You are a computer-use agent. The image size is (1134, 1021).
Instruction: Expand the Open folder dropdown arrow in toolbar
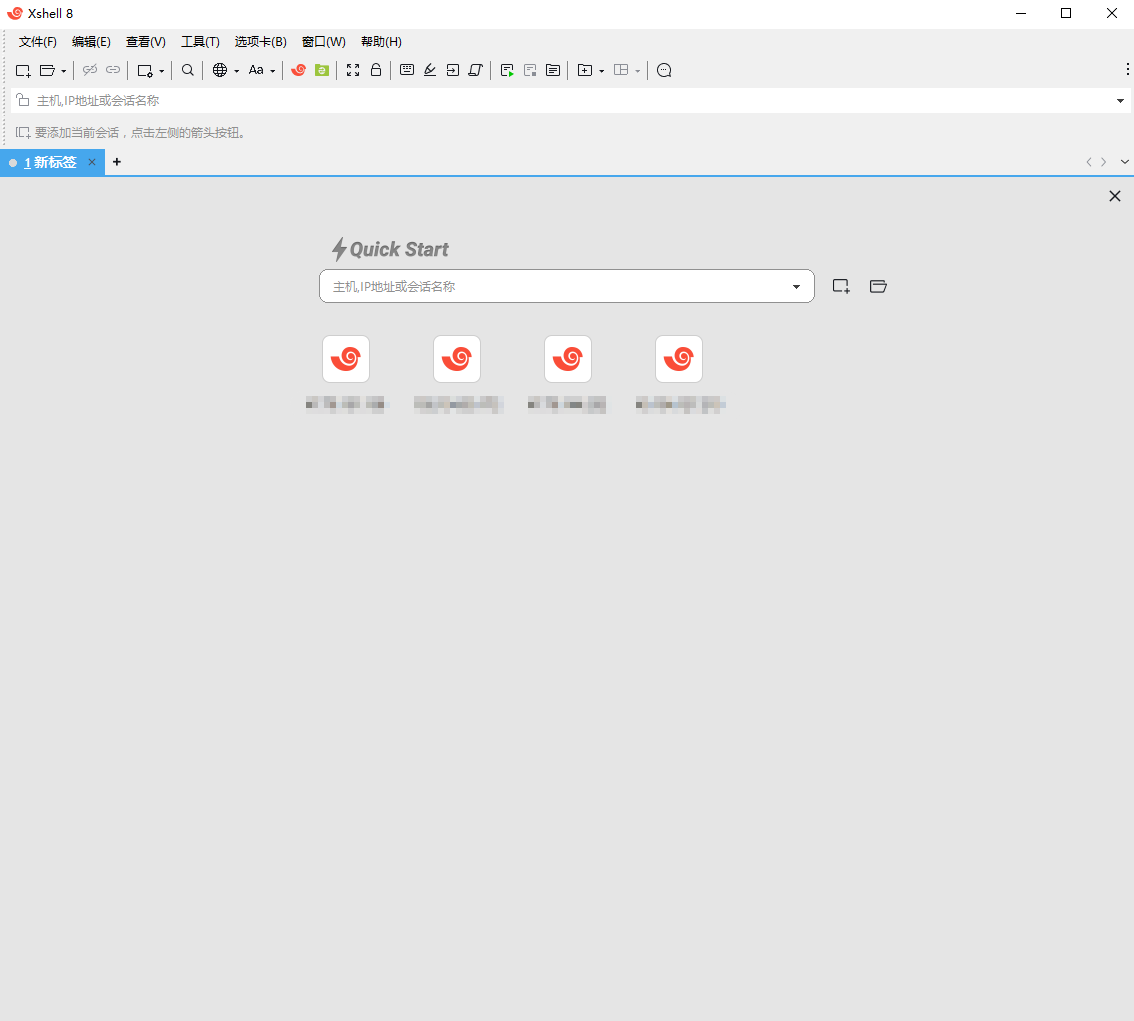64,71
